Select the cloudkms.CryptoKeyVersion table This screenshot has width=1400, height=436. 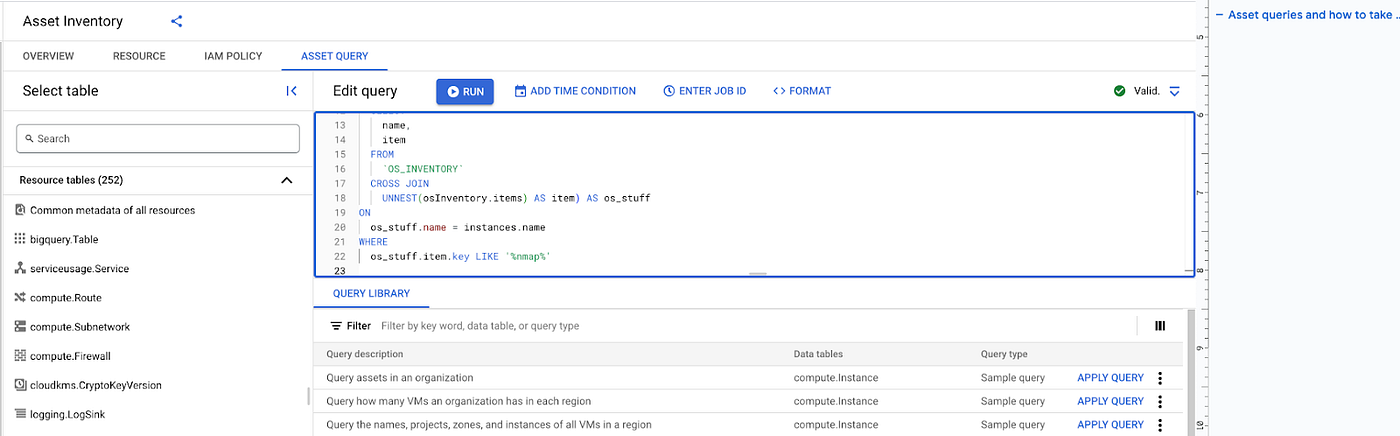click(x=96, y=385)
